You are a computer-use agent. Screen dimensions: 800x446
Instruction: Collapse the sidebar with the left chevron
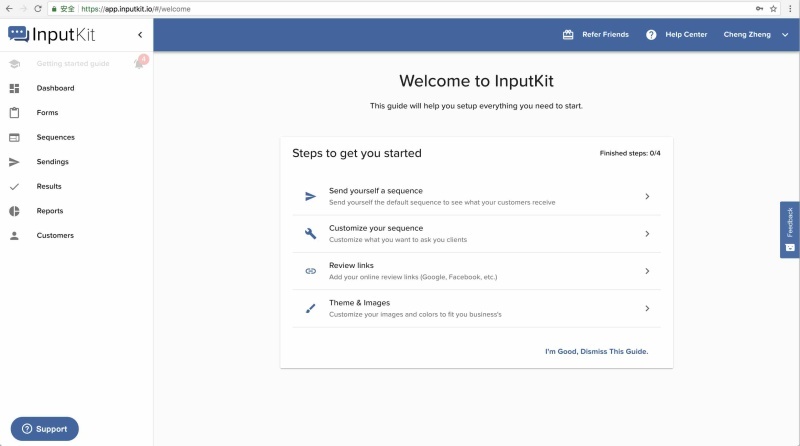[x=140, y=35]
